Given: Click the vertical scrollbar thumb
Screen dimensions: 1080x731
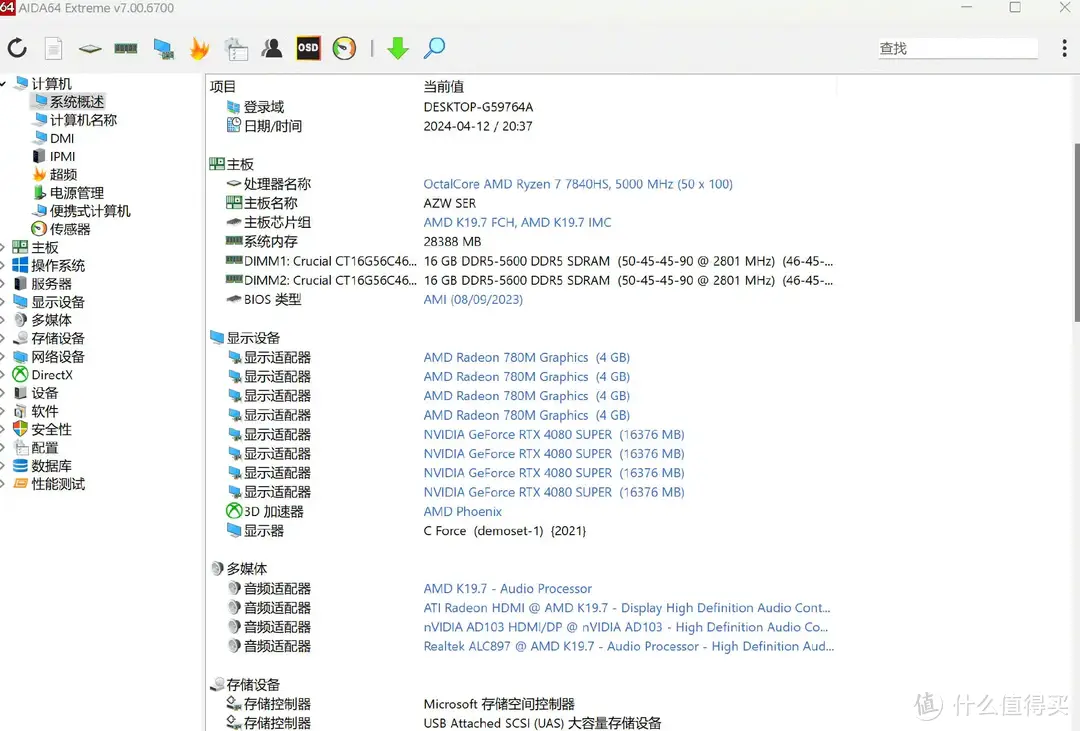Looking at the screenshot, I should tap(1077, 231).
